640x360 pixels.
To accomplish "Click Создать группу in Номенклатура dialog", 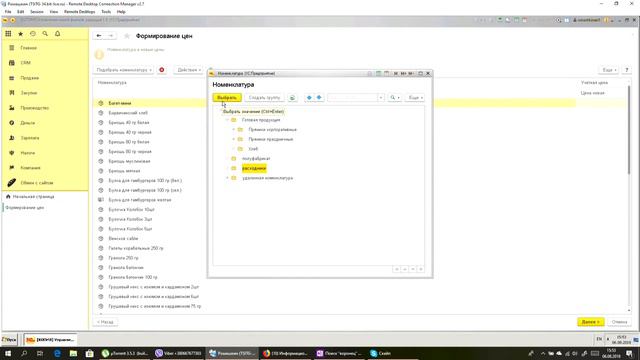I will 264,98.
